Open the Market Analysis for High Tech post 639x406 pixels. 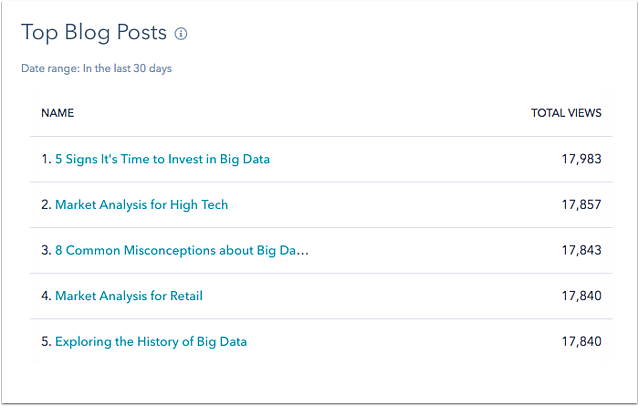click(x=141, y=205)
